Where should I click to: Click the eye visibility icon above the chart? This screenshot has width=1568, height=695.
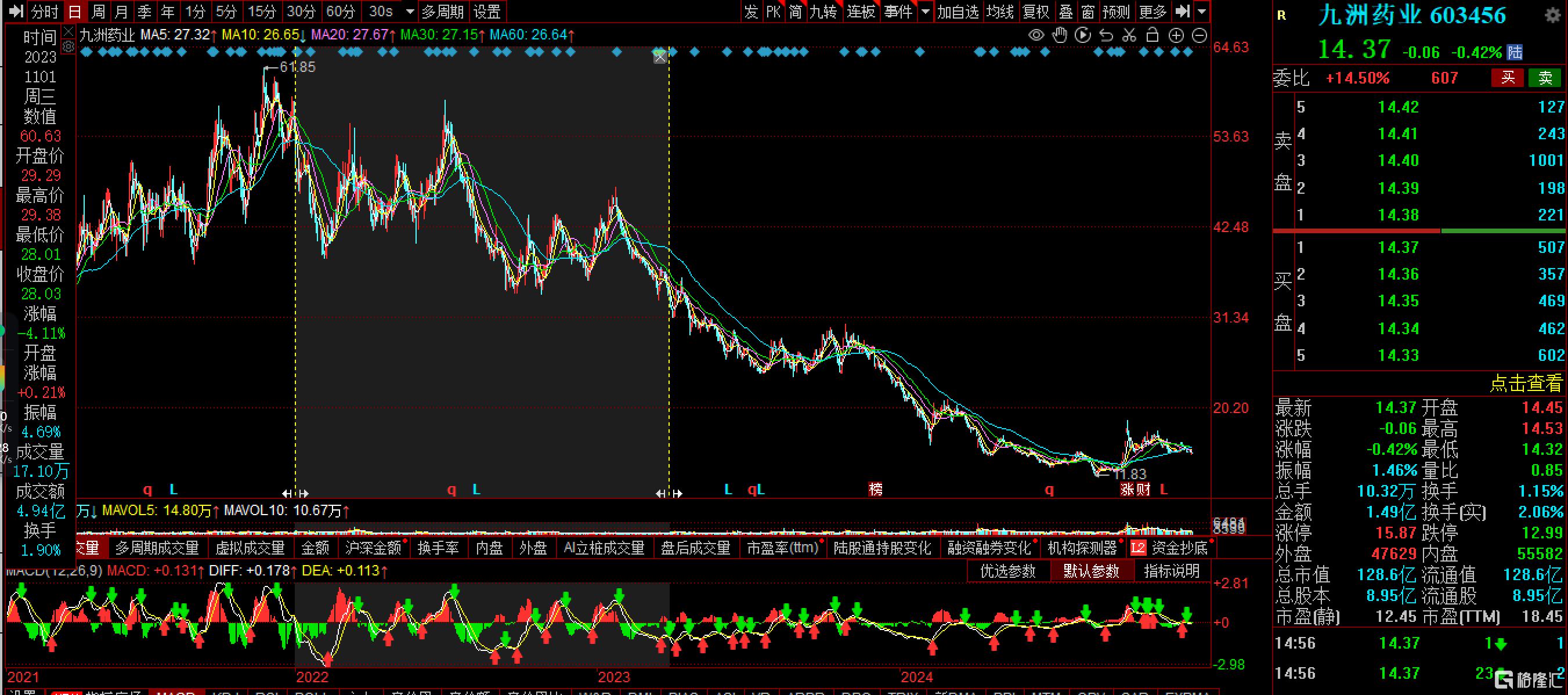coord(1036,35)
